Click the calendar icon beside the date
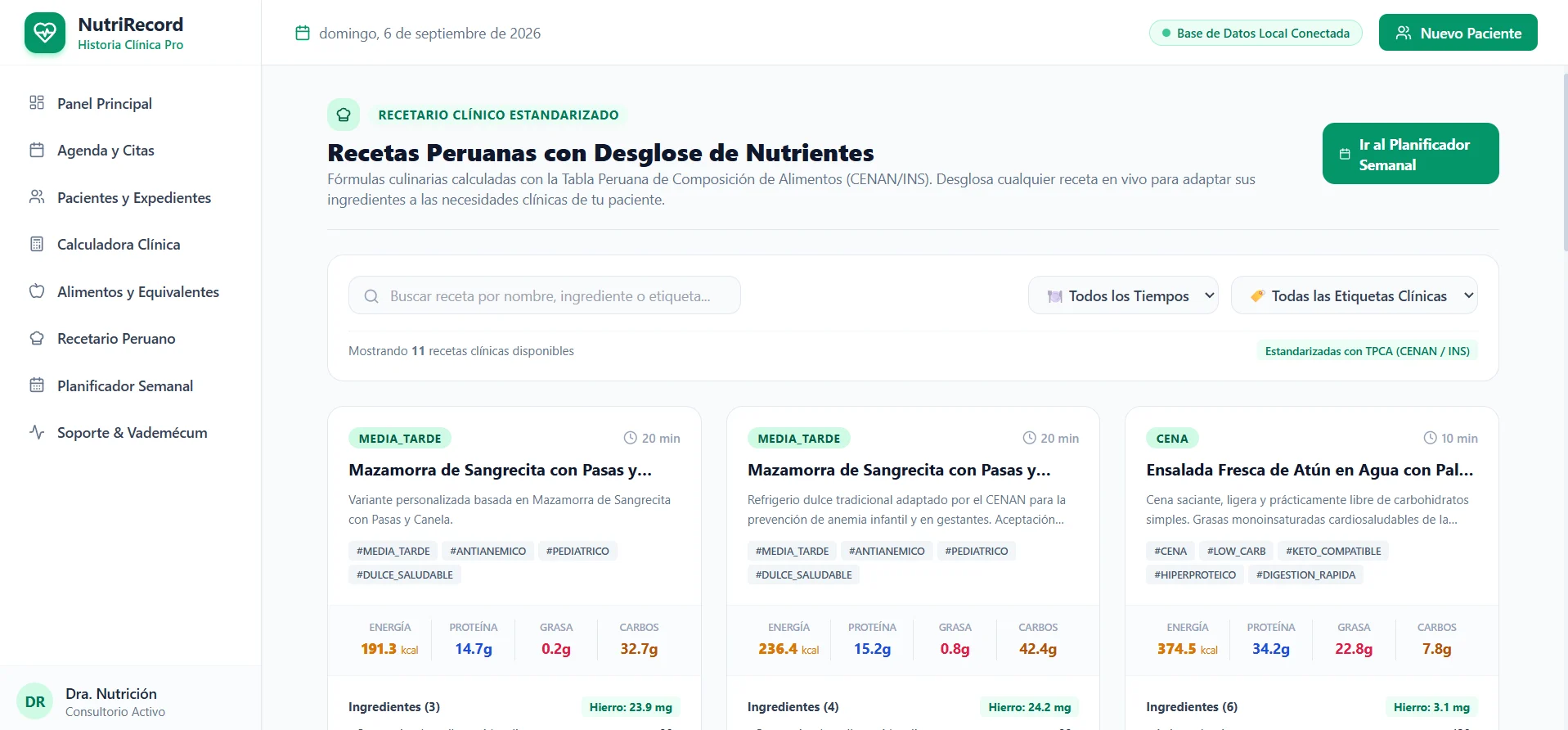This screenshot has height=730, width=1568. (303, 33)
